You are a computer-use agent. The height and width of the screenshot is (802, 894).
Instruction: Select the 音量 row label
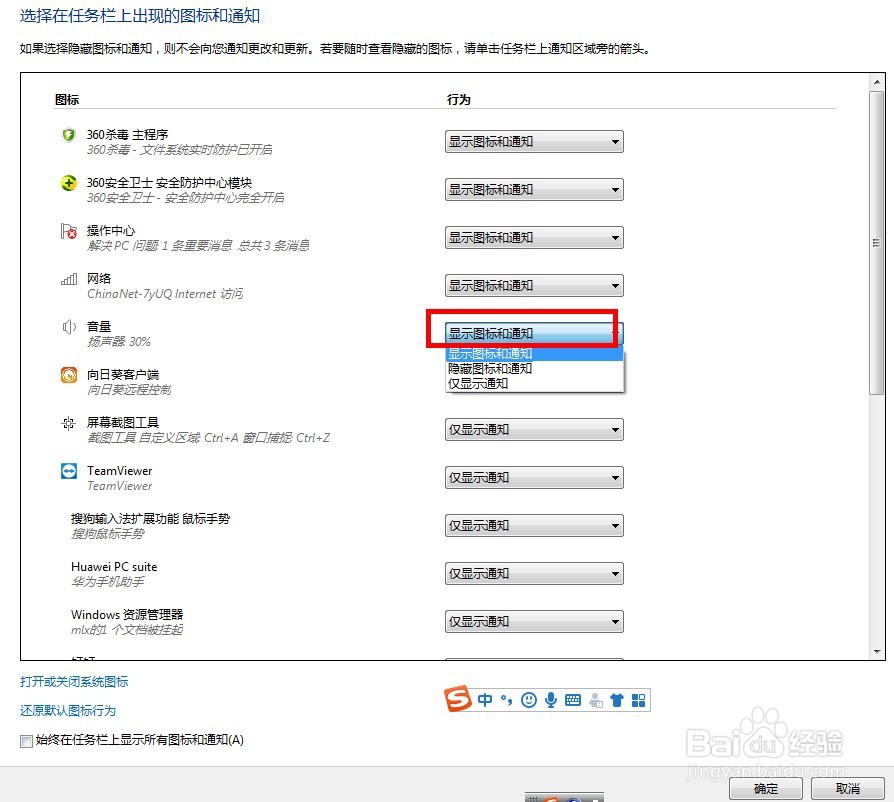point(99,326)
